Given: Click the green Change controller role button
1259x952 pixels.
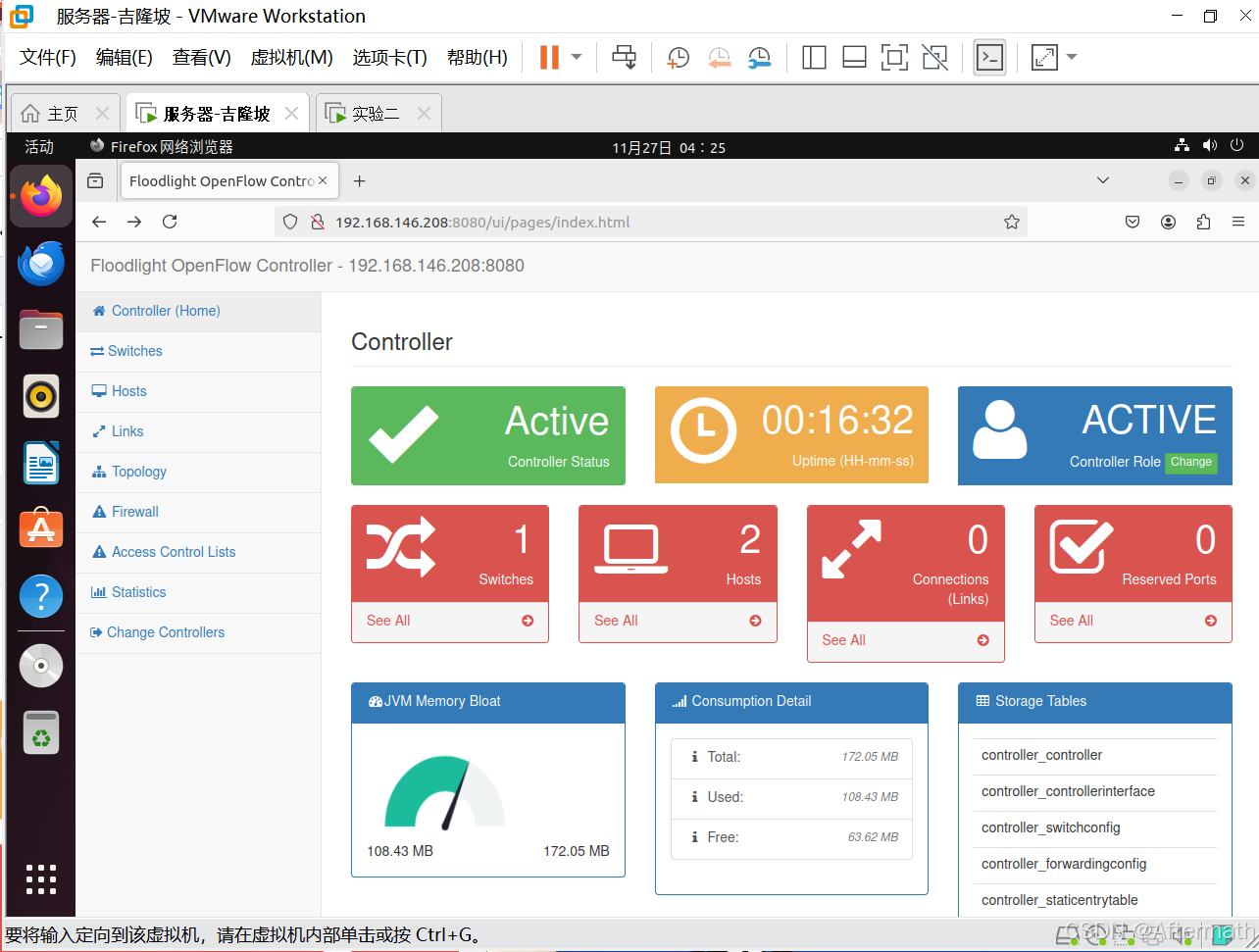Looking at the screenshot, I should point(1191,462).
